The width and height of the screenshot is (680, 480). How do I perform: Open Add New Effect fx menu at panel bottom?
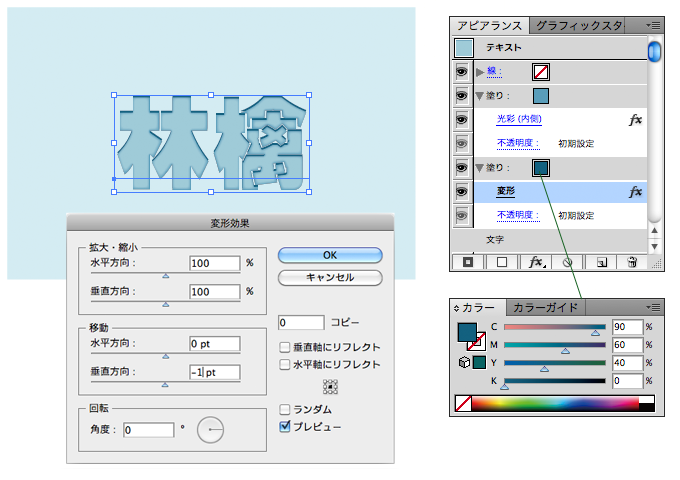point(536,262)
